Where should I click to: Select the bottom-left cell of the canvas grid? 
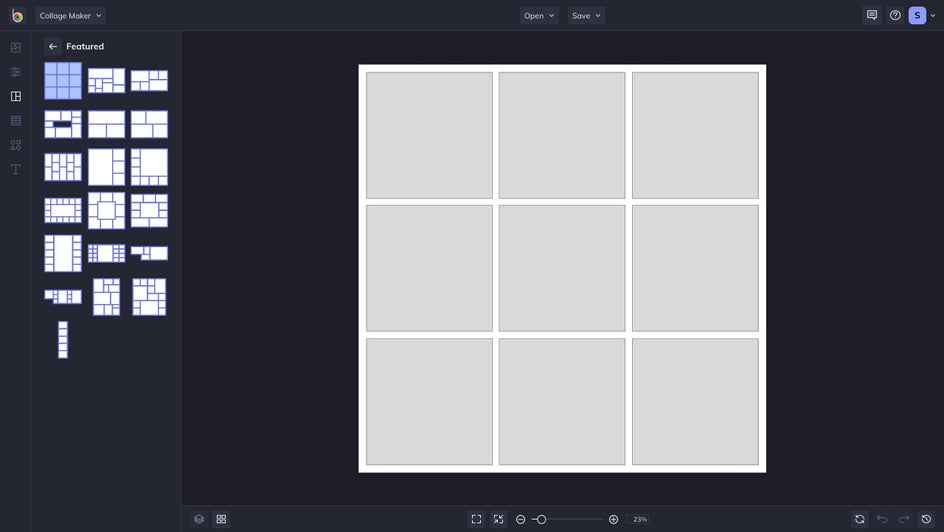tap(429, 401)
